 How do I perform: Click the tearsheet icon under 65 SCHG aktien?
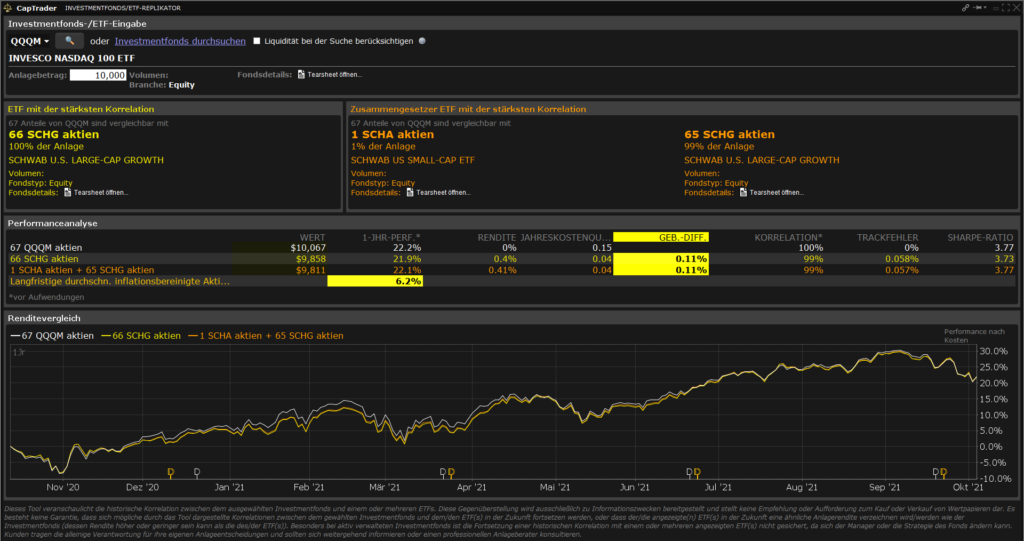tap(743, 192)
